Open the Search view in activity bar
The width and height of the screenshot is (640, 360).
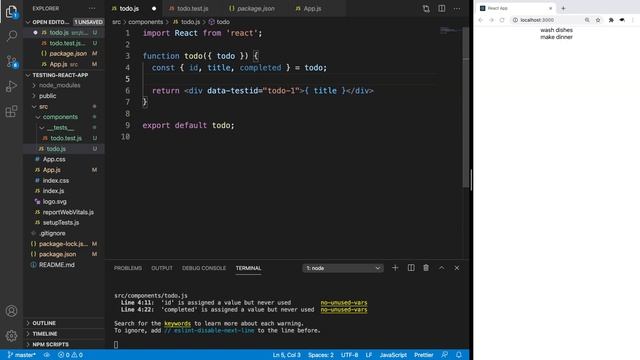click(11, 36)
